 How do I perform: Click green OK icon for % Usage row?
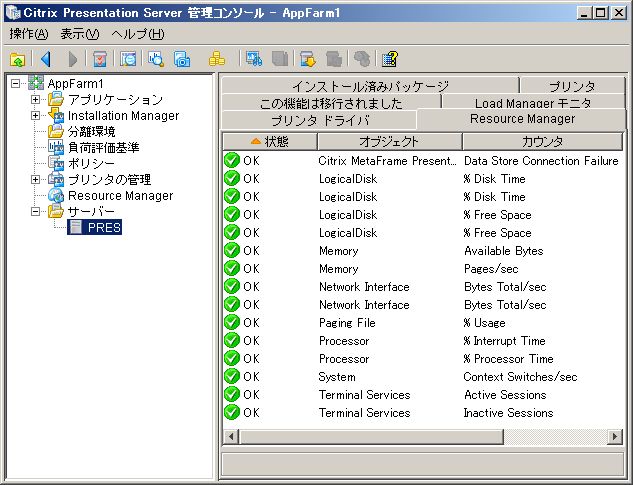pyautogui.click(x=232, y=322)
